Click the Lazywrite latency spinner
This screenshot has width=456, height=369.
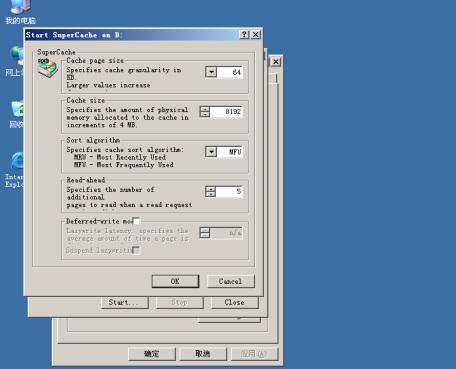pyautogui.click(x=205, y=233)
